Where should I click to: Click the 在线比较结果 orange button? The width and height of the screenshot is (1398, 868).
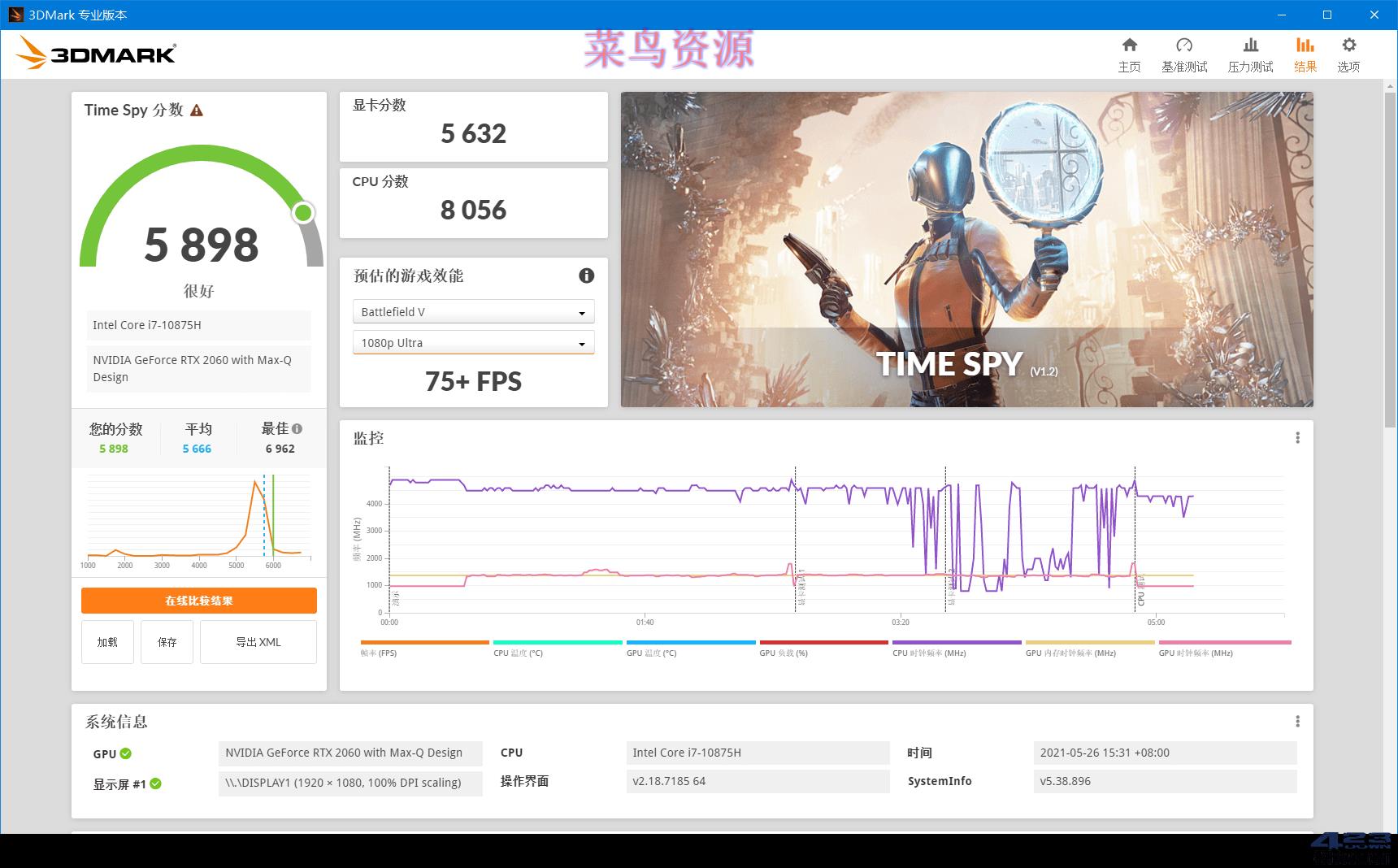click(198, 601)
